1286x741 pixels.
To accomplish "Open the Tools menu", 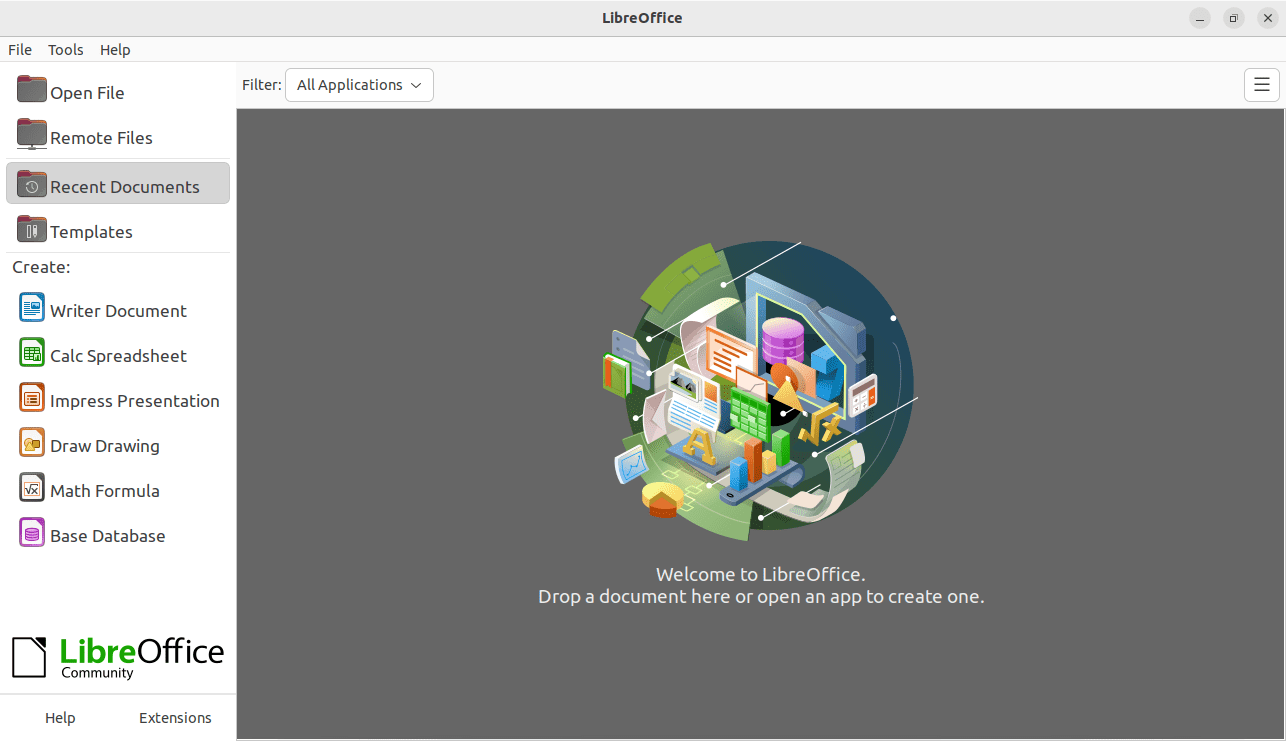I will 65,49.
